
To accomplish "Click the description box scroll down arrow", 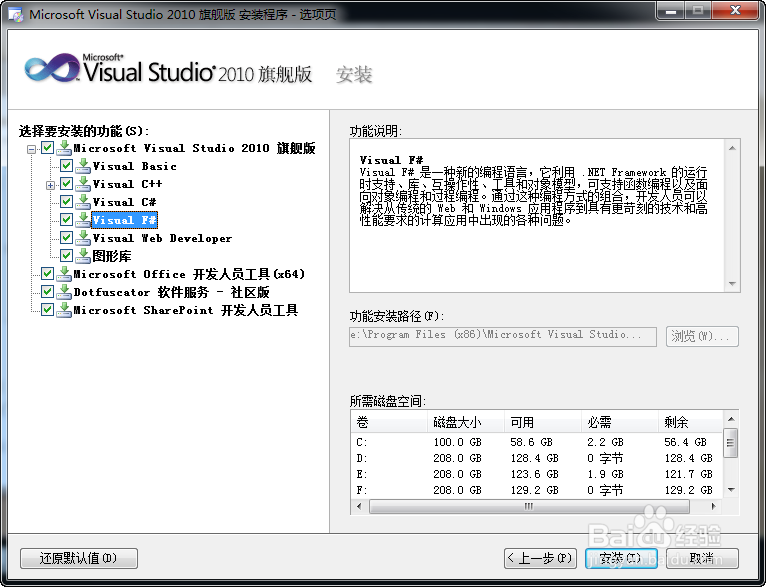I will pos(732,284).
